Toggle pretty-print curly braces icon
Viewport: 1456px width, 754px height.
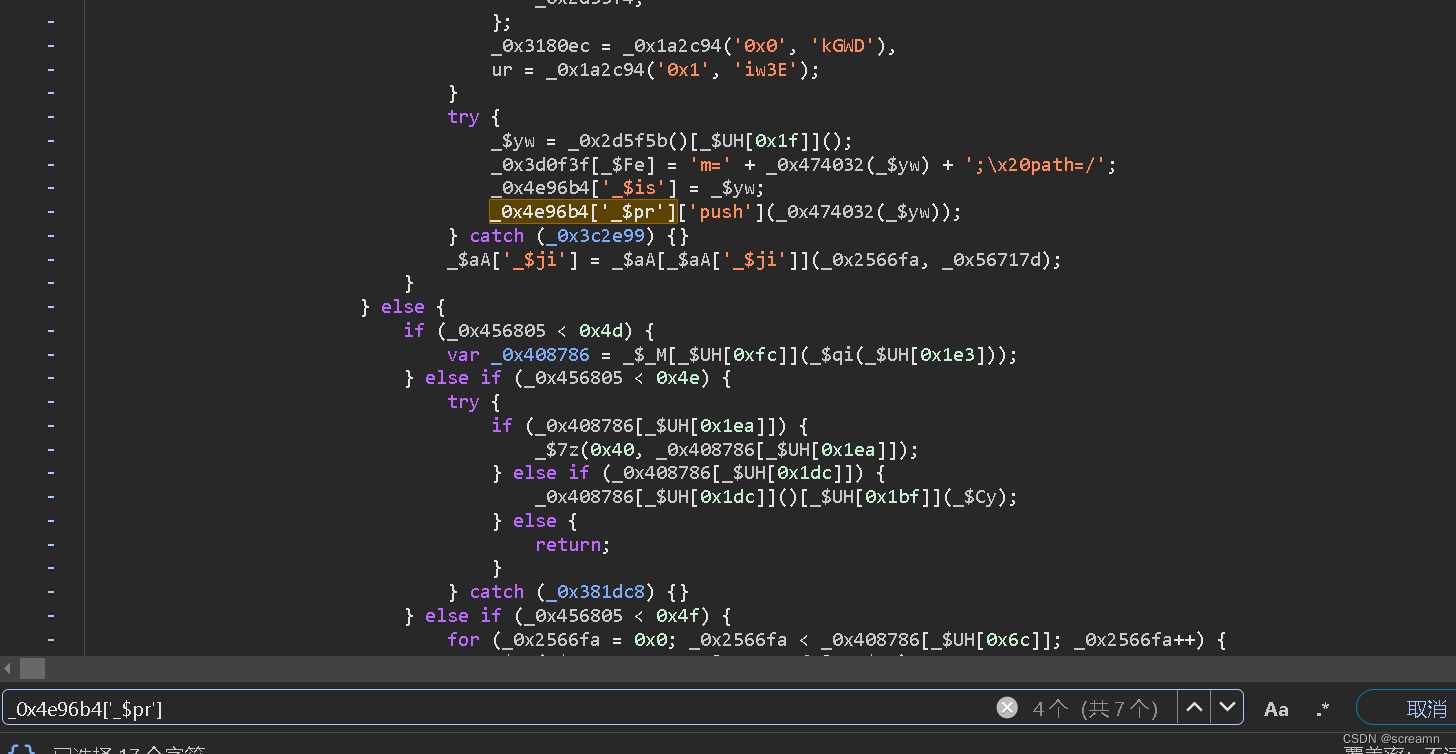coord(22,749)
